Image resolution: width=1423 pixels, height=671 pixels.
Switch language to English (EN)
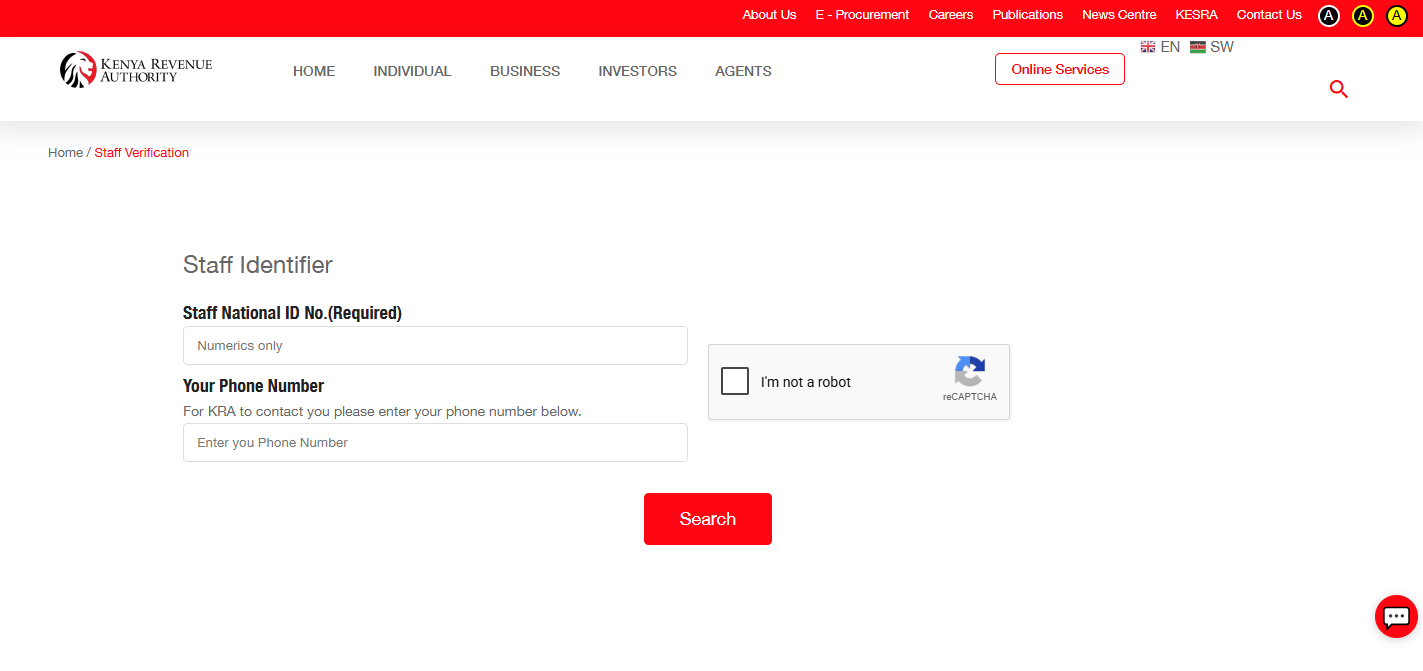coord(1160,47)
